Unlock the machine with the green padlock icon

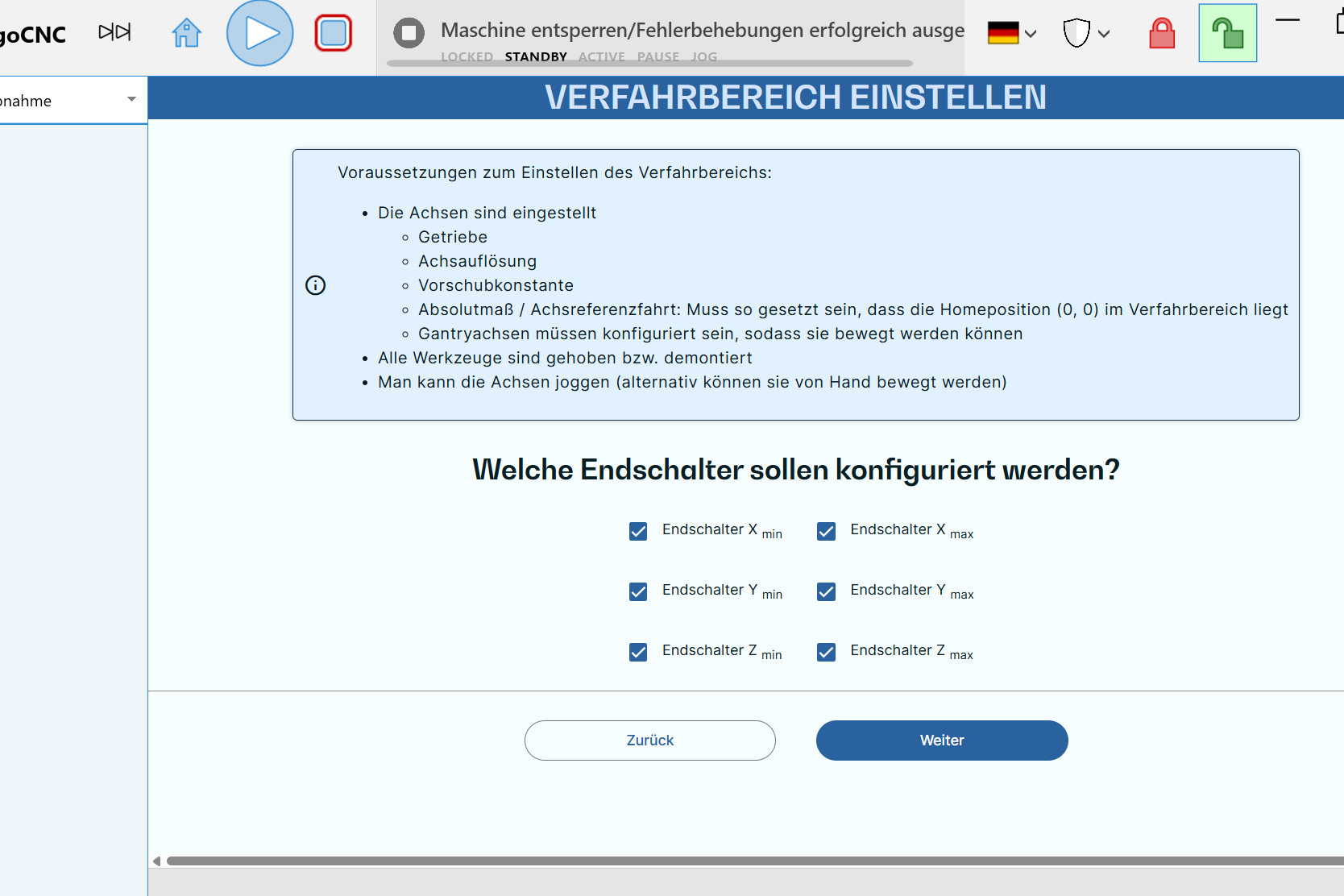tap(1227, 33)
